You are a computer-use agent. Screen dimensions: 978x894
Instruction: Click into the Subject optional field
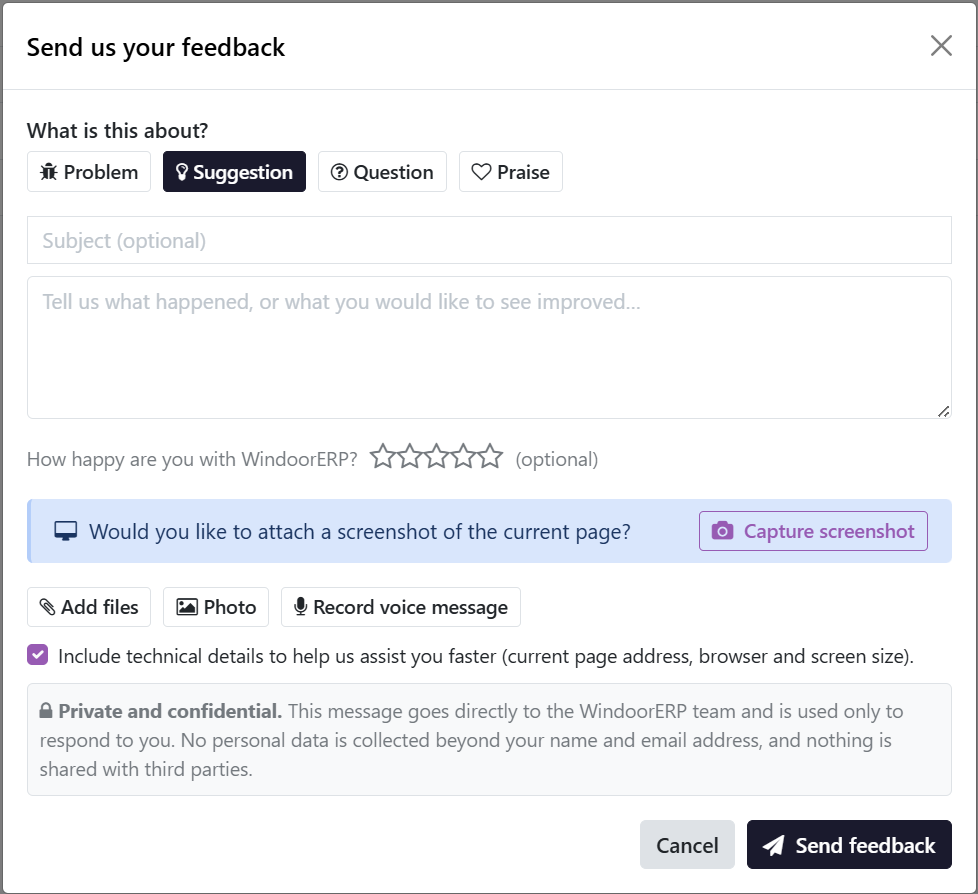pyautogui.click(x=489, y=240)
